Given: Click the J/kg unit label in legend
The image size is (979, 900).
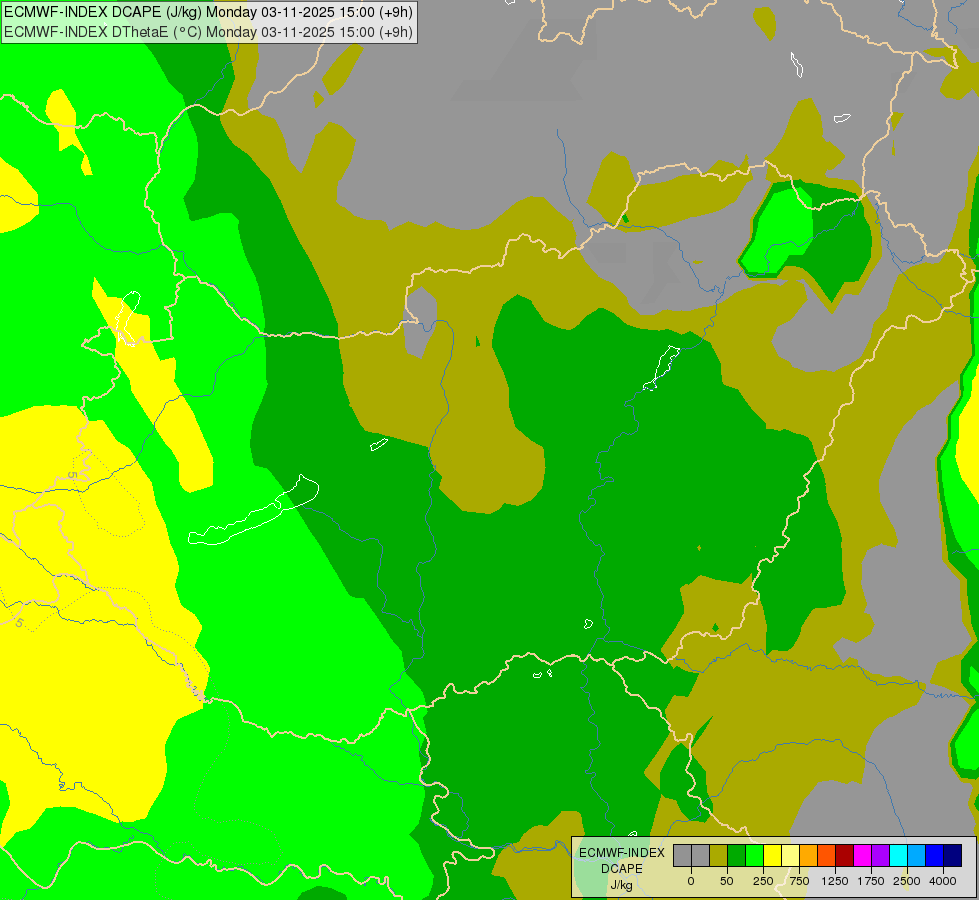Looking at the screenshot, I should [x=622, y=885].
